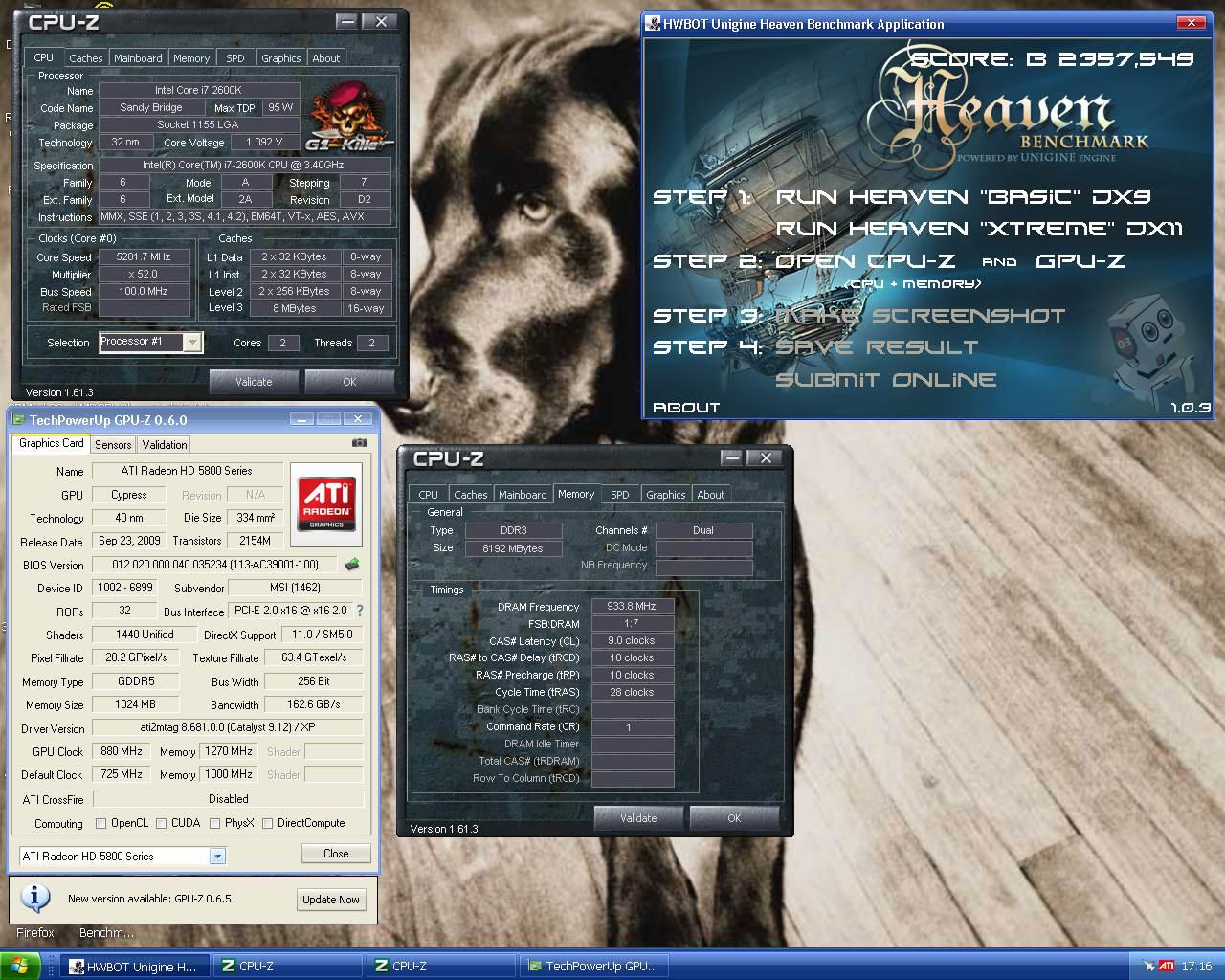
Task: Click the BIOS save chip icon in GPU-Z
Action: pyautogui.click(x=352, y=565)
